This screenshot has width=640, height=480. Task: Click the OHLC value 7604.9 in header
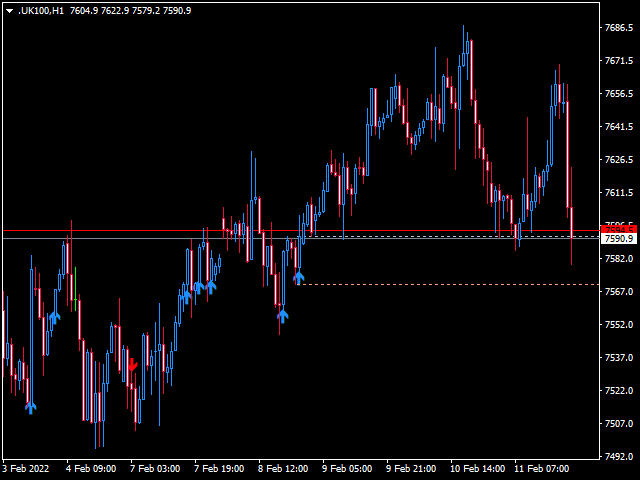pos(84,11)
